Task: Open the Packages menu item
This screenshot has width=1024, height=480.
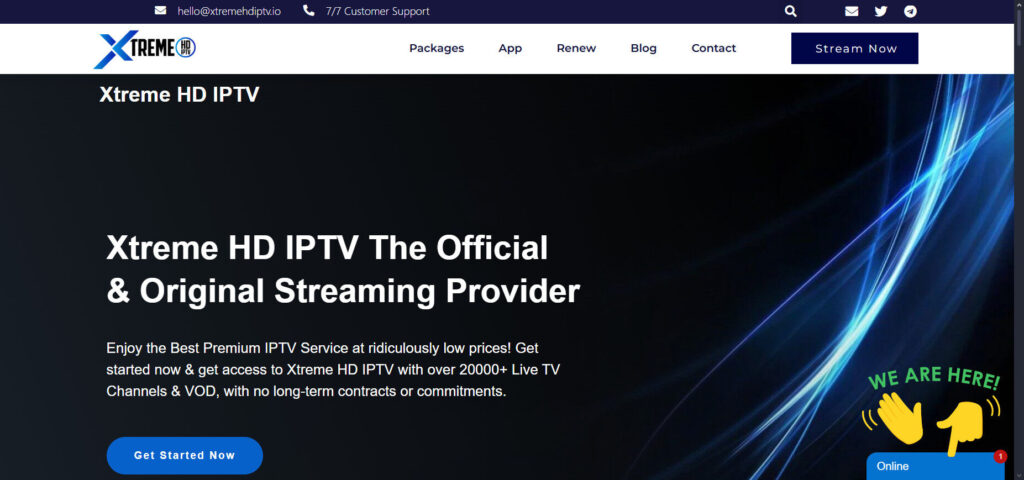Action: tap(436, 48)
